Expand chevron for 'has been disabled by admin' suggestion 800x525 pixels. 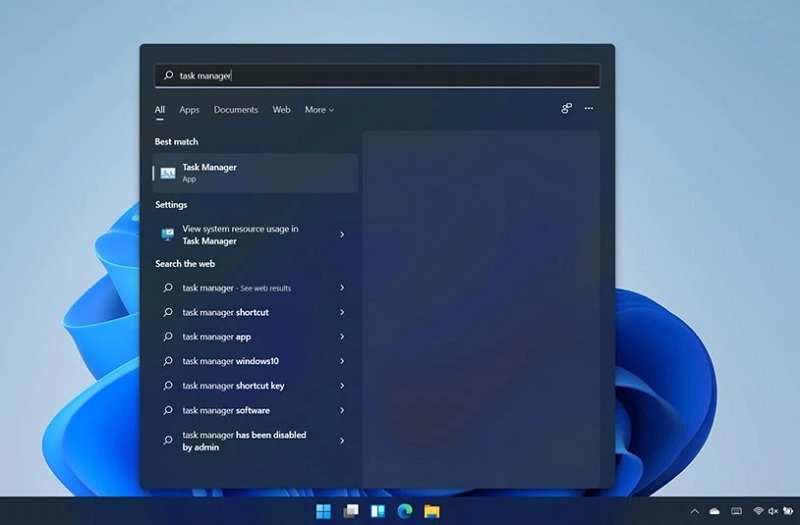point(342,441)
